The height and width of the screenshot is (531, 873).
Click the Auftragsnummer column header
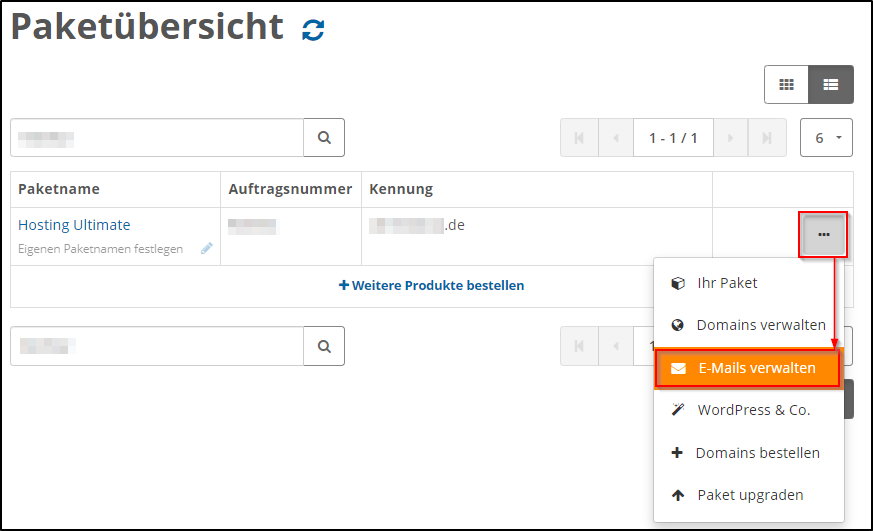pos(290,189)
